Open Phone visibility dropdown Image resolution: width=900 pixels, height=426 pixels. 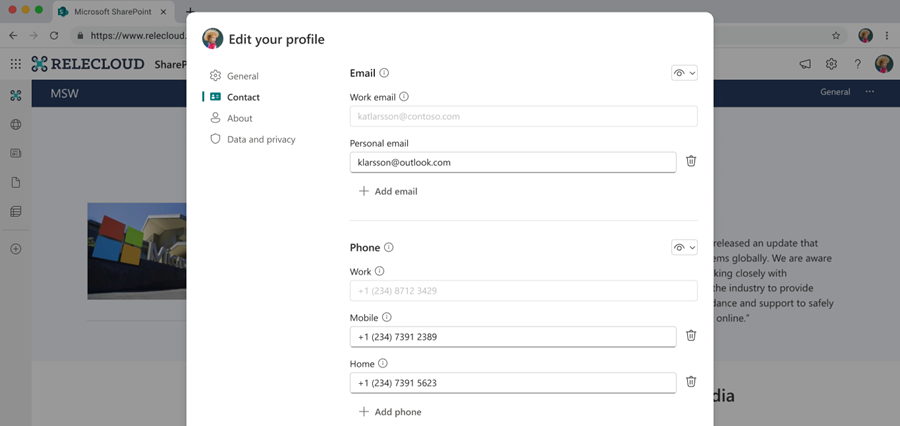click(x=684, y=247)
